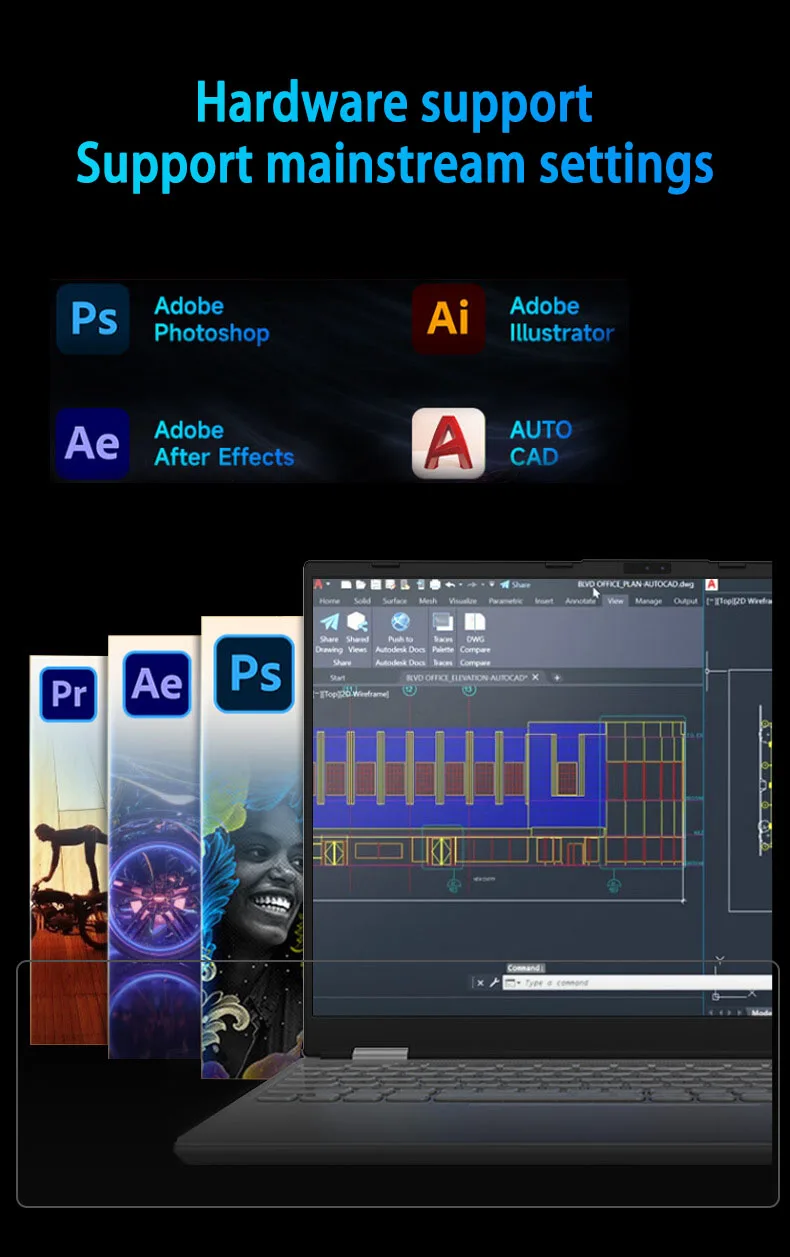Click the Share panel title in ribbon

[x=342, y=662]
